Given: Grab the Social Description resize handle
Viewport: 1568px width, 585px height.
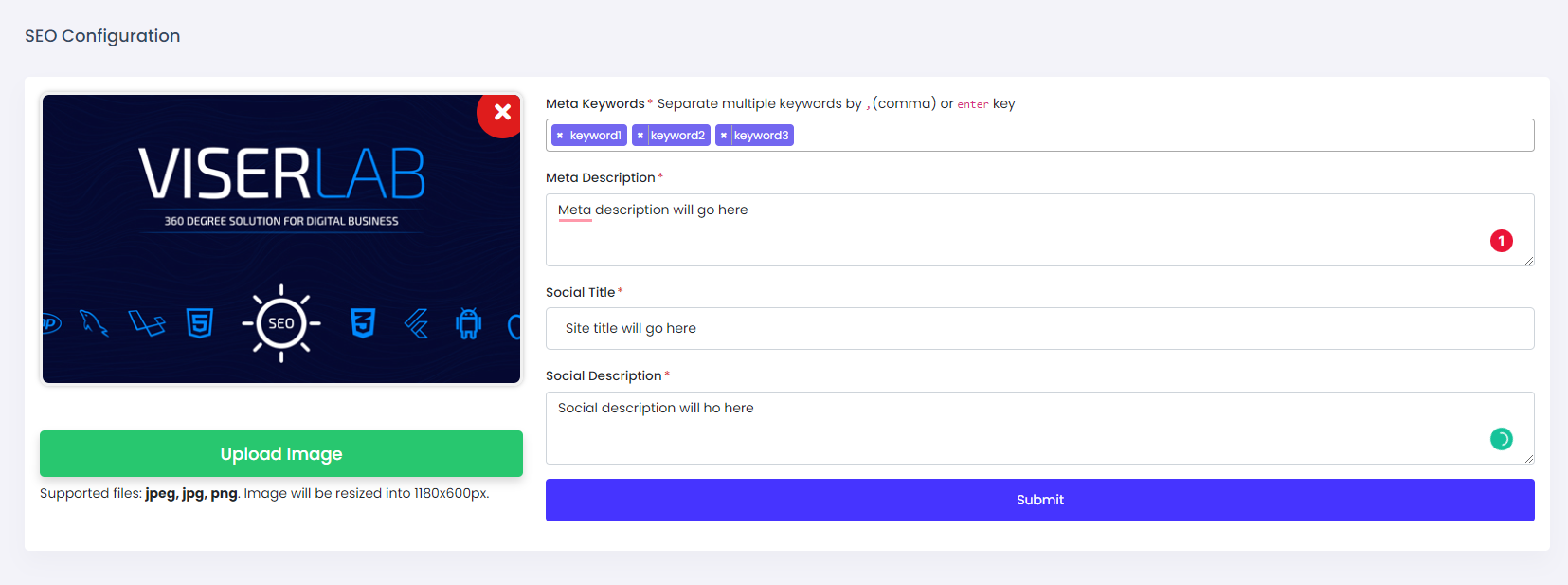Looking at the screenshot, I should [x=1528, y=459].
